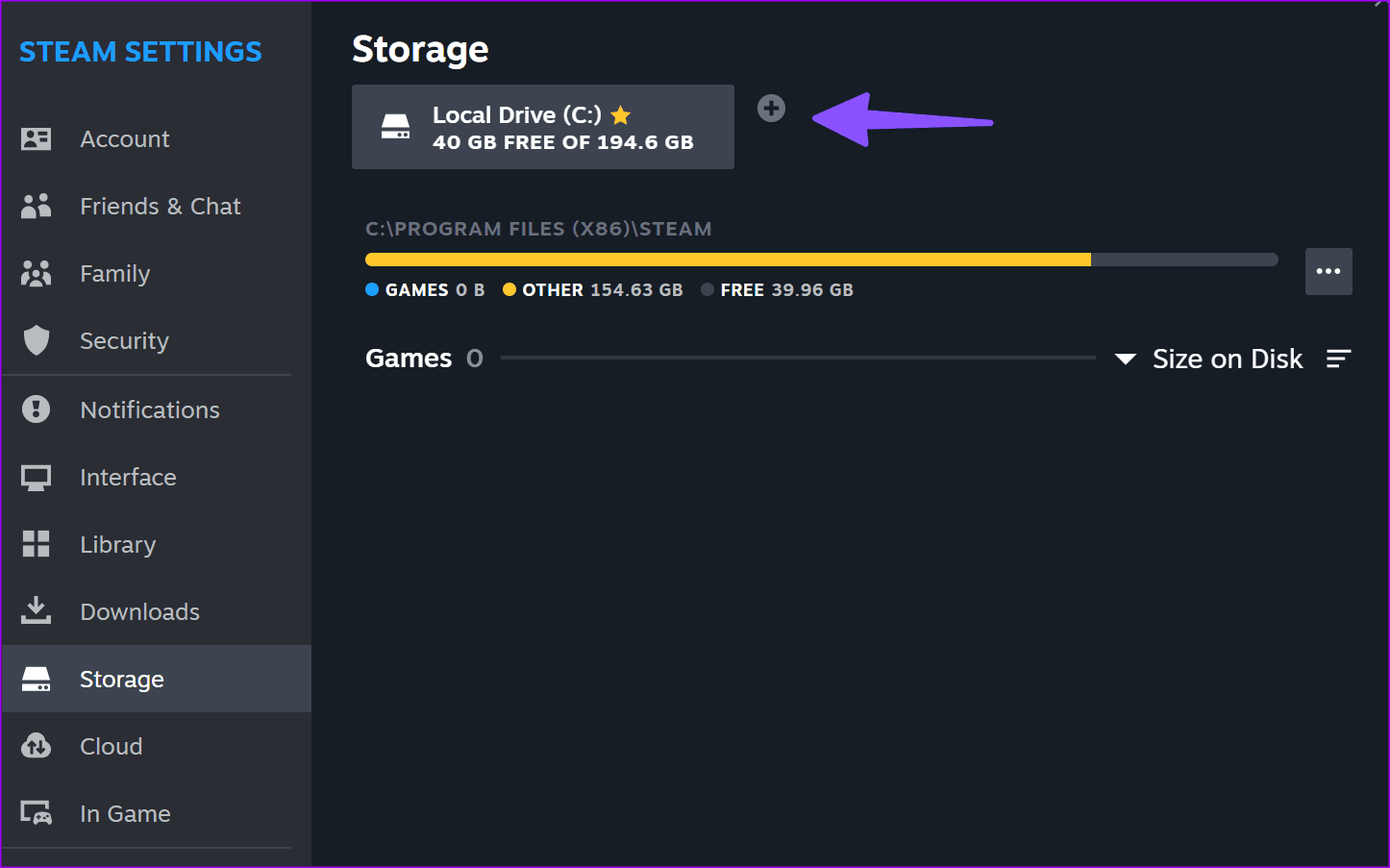Click the drive icon on Local Drive tab
This screenshot has width=1390, height=868.
[x=395, y=127]
